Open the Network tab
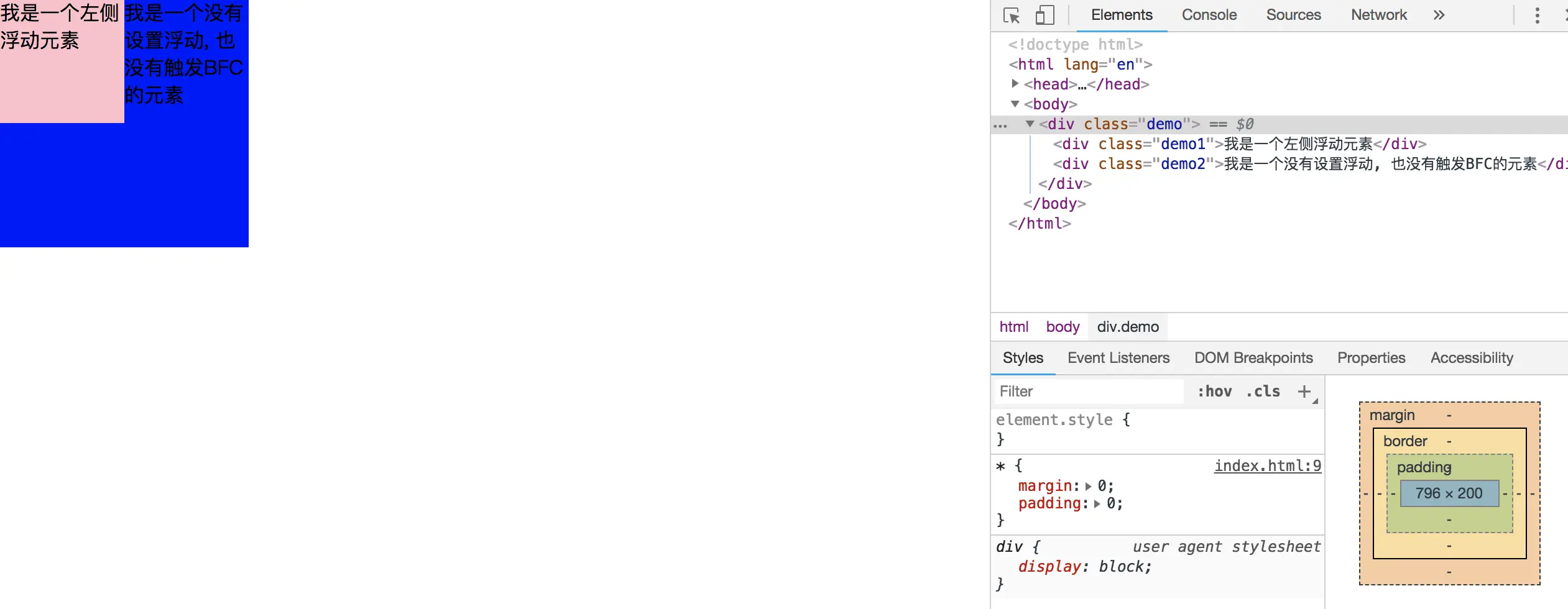 pos(1378,15)
